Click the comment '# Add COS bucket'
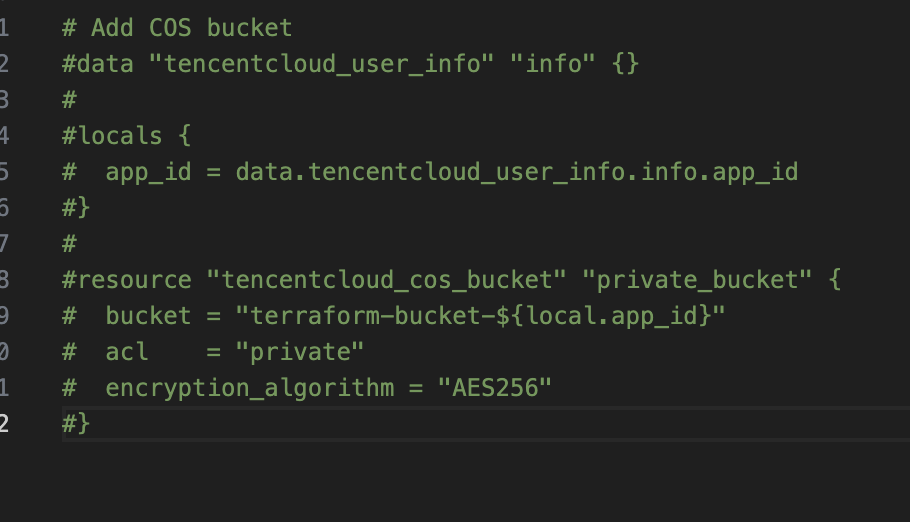This screenshot has height=522, width=910. tap(177, 28)
